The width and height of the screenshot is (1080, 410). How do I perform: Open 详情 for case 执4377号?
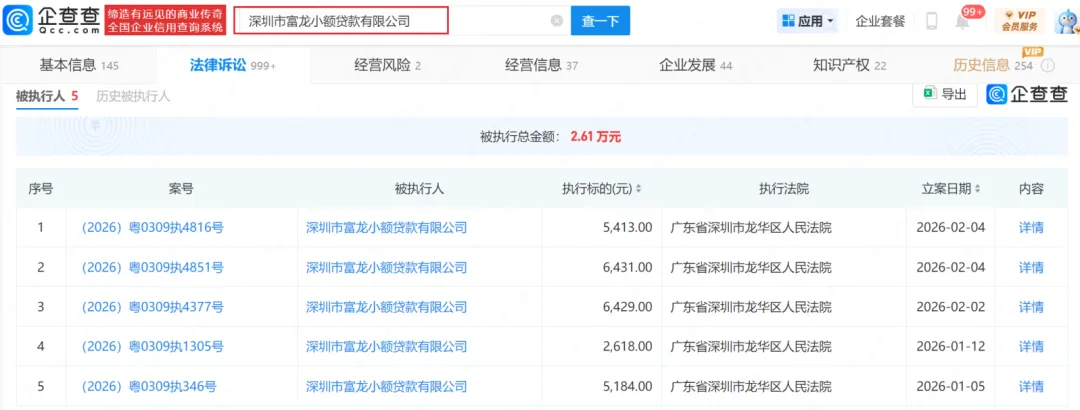[1031, 307]
